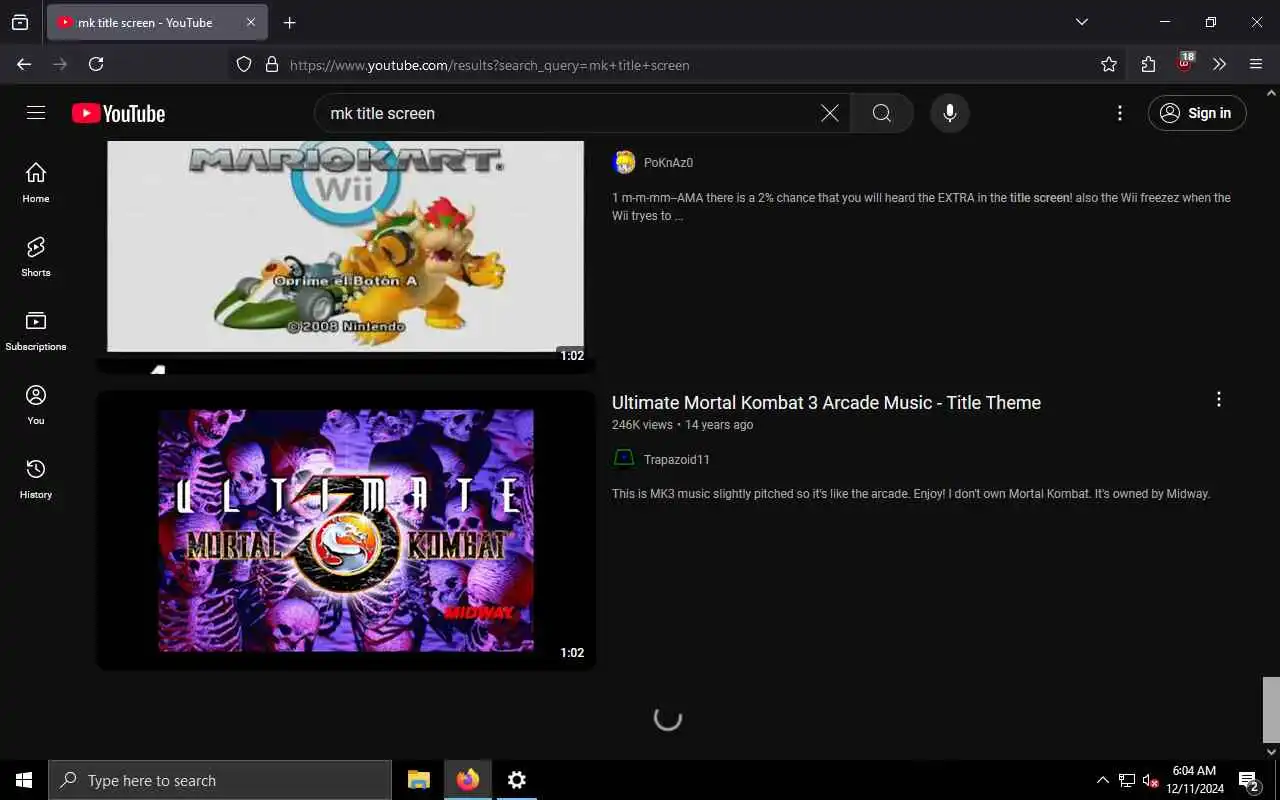Open File Explorer from the taskbar

(x=419, y=780)
